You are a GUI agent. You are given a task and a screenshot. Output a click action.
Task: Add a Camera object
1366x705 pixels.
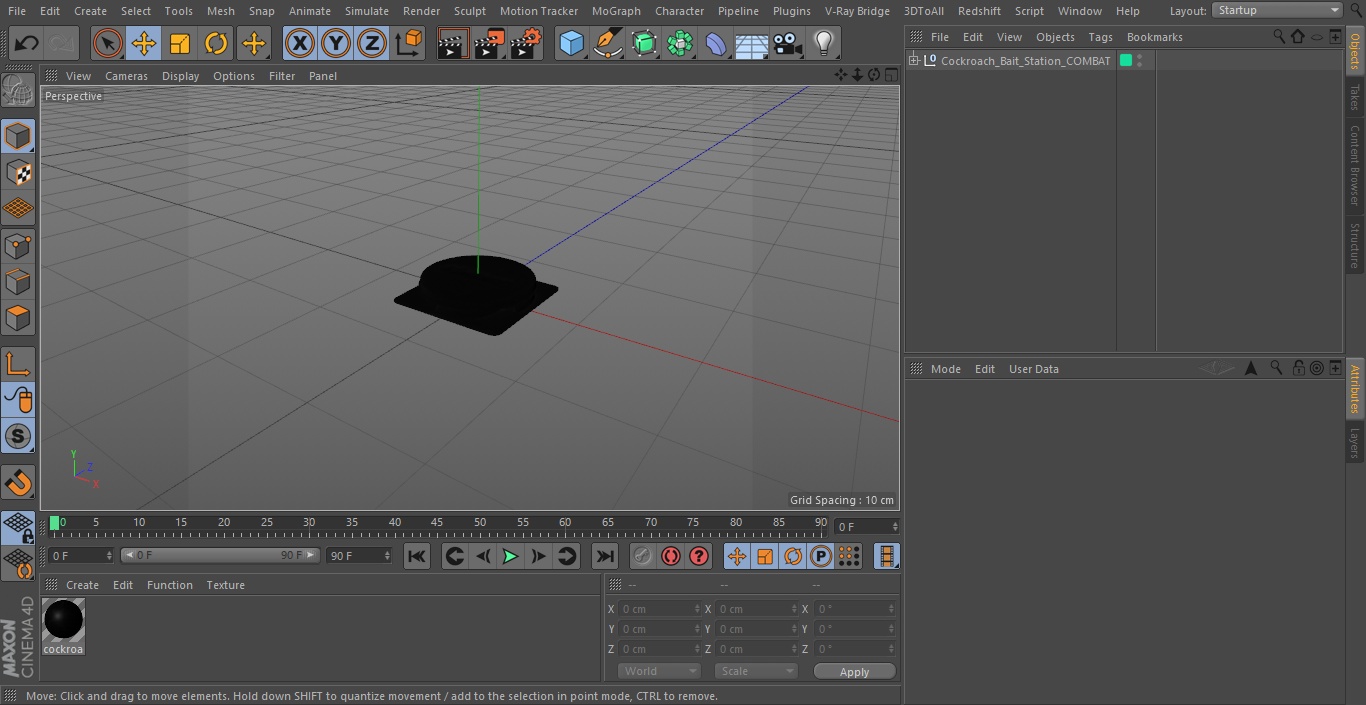coord(788,43)
